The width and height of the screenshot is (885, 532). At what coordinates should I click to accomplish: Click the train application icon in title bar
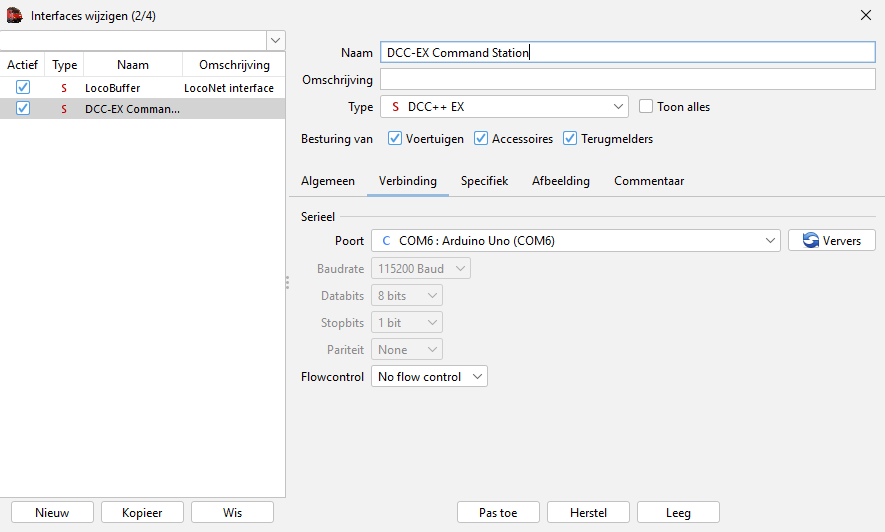15,15
